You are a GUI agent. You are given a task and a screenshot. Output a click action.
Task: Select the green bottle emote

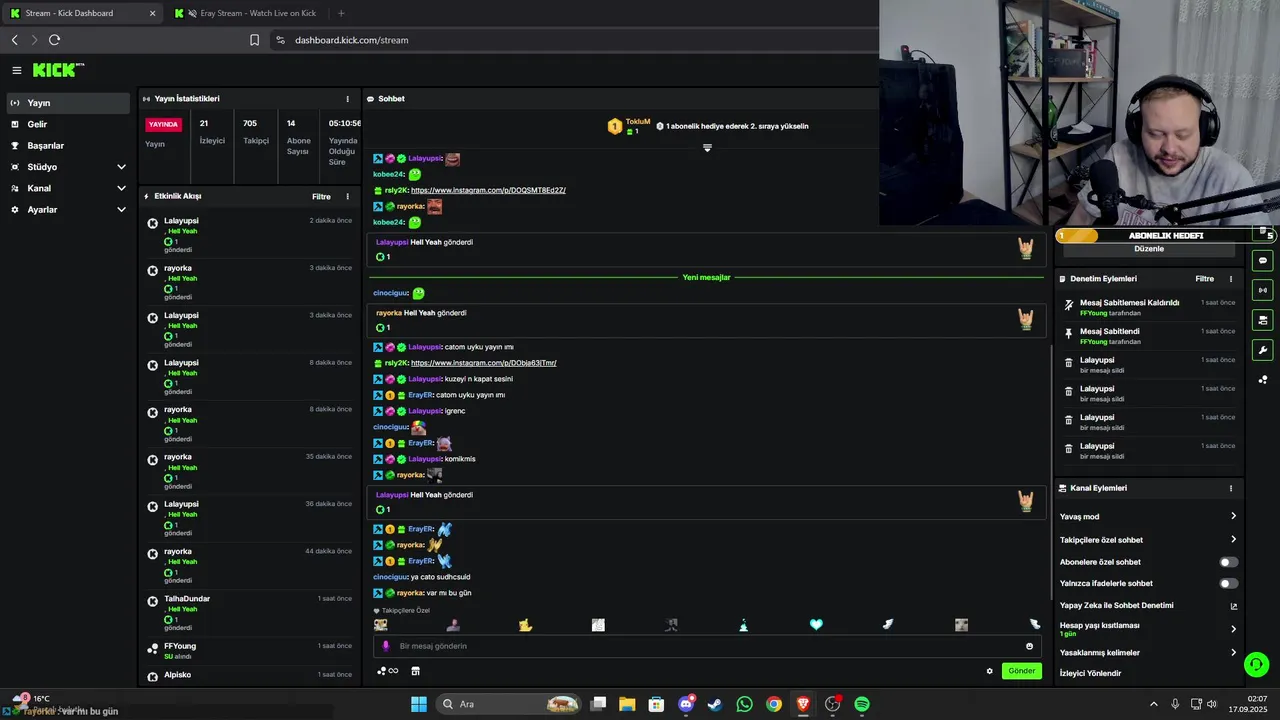[743, 625]
